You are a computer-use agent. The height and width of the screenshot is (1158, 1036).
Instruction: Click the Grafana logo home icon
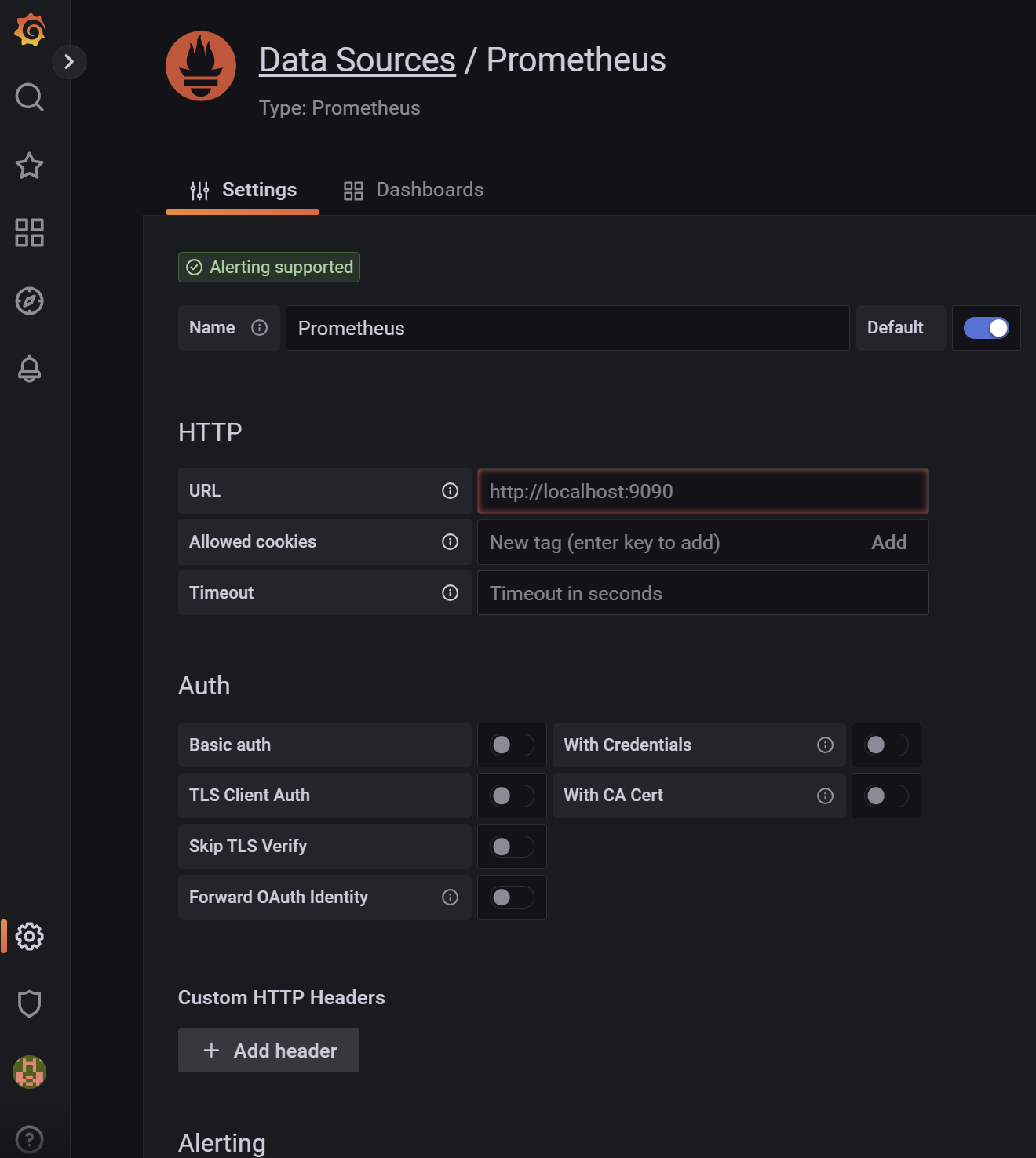(x=30, y=30)
